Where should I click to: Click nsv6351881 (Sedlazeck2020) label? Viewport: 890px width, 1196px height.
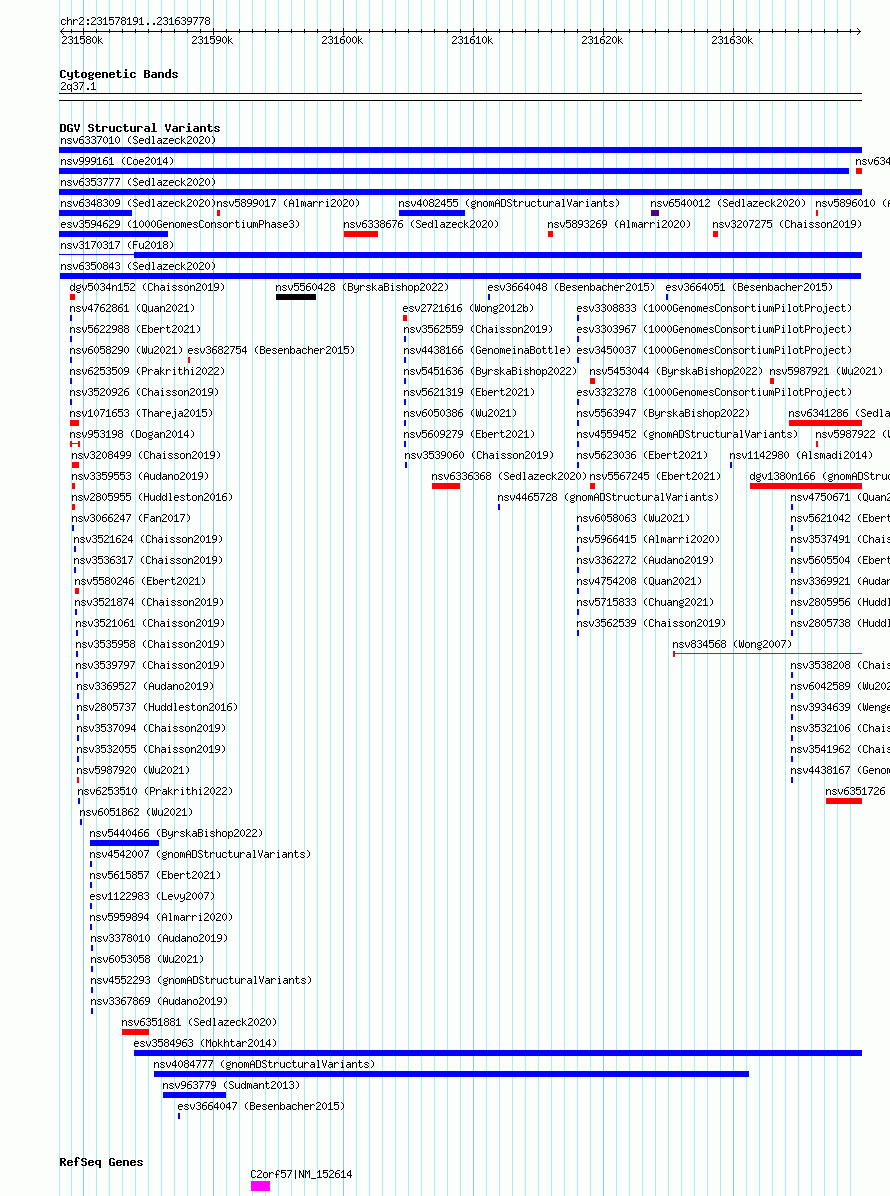tap(199, 1022)
